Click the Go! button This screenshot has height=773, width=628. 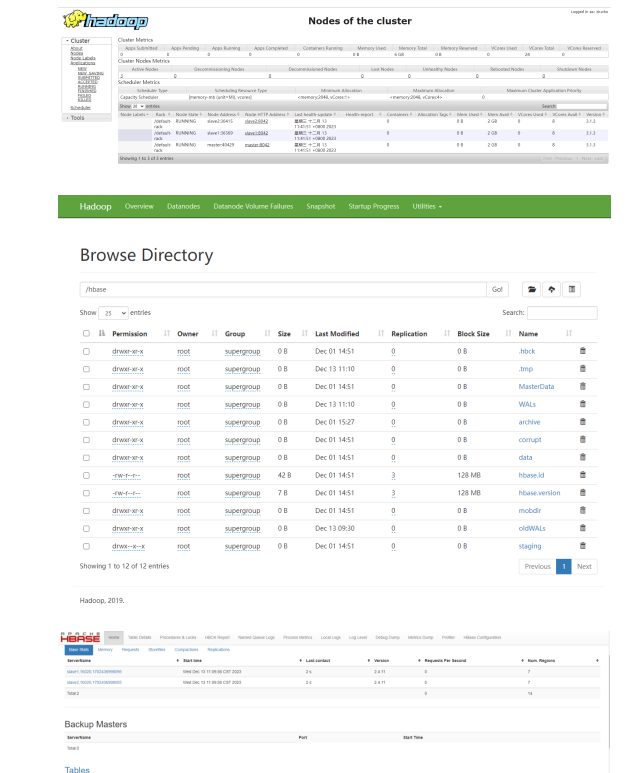pyautogui.click(x=497, y=289)
